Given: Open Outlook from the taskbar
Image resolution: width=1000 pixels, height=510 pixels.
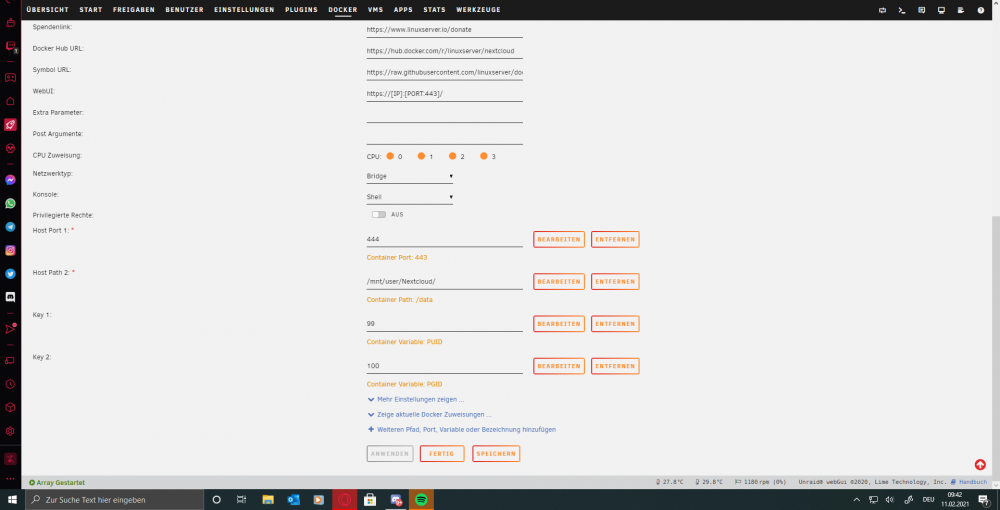Looking at the screenshot, I should [293, 500].
